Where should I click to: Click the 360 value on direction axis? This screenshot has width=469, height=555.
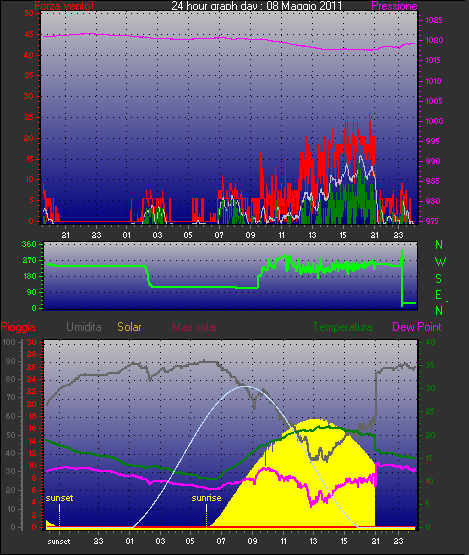29,244
